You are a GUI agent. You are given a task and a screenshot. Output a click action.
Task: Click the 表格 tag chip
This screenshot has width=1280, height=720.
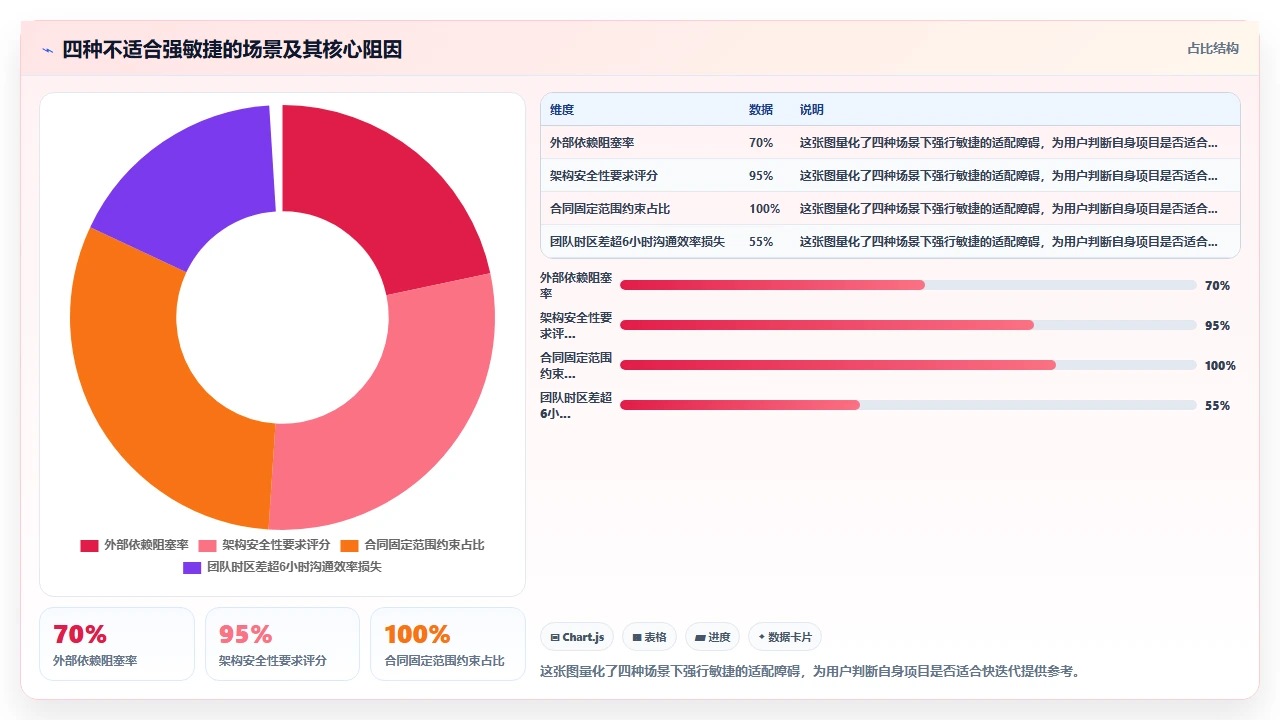649,637
